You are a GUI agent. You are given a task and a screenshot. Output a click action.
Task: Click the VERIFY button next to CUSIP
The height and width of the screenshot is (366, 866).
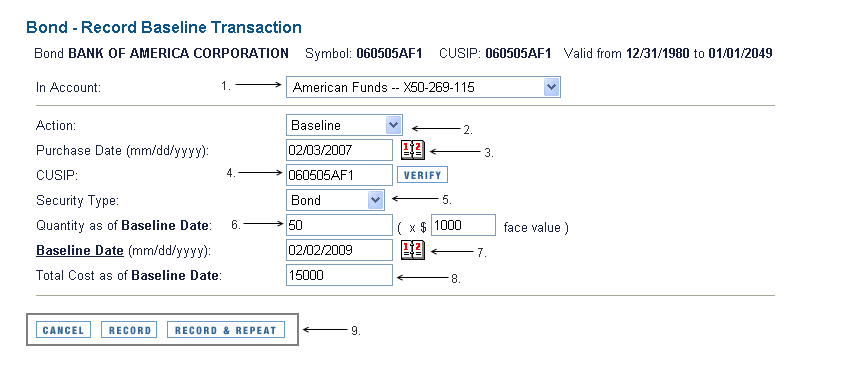pyautogui.click(x=423, y=175)
